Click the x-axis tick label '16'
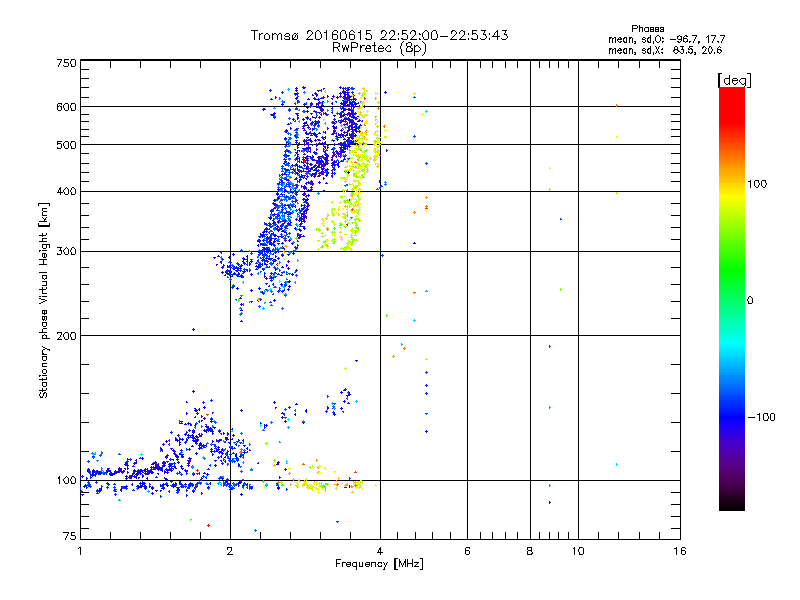 click(x=680, y=551)
